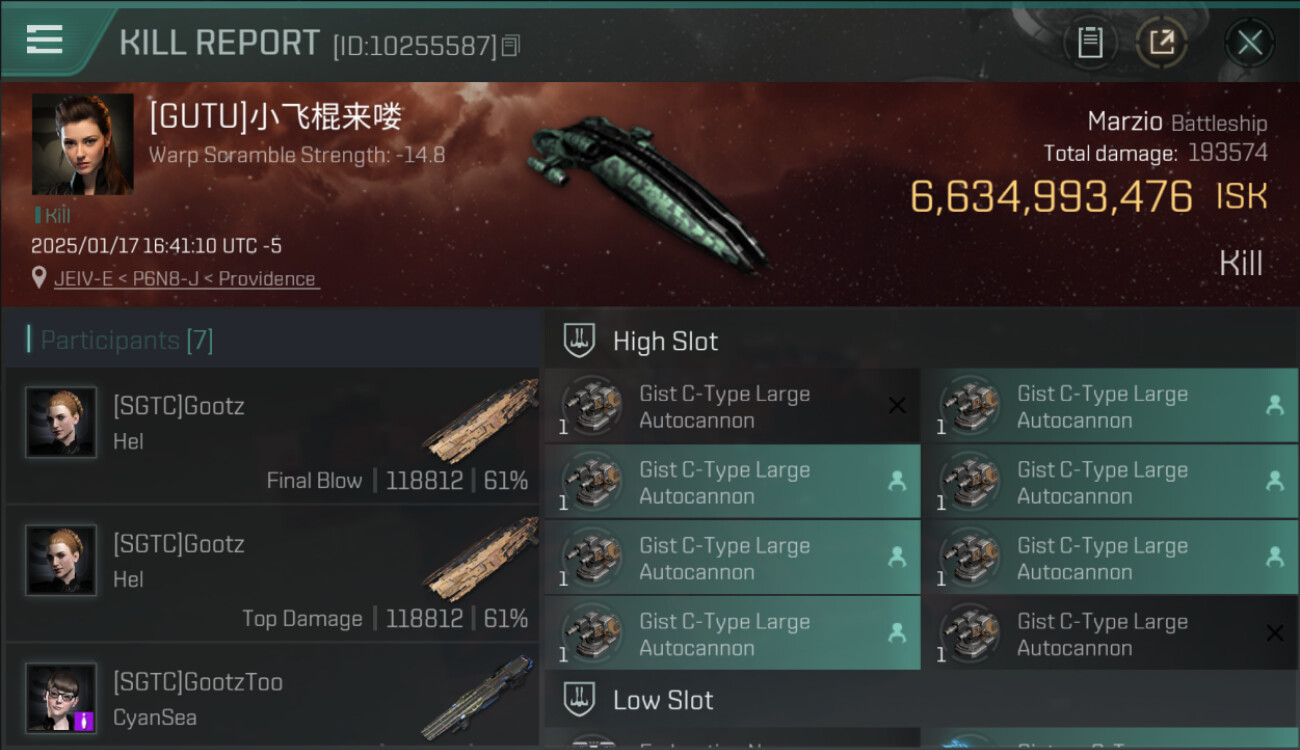Open GootzToo CyanSea participant entry
Image resolution: width=1300 pixels, height=750 pixels.
tap(272, 696)
